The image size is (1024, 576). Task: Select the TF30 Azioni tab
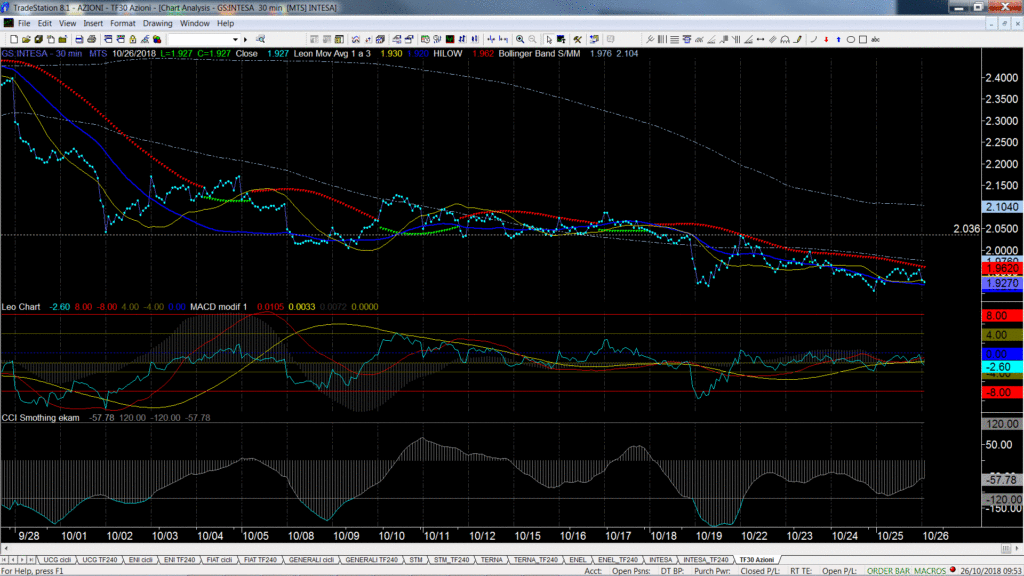tap(756, 560)
